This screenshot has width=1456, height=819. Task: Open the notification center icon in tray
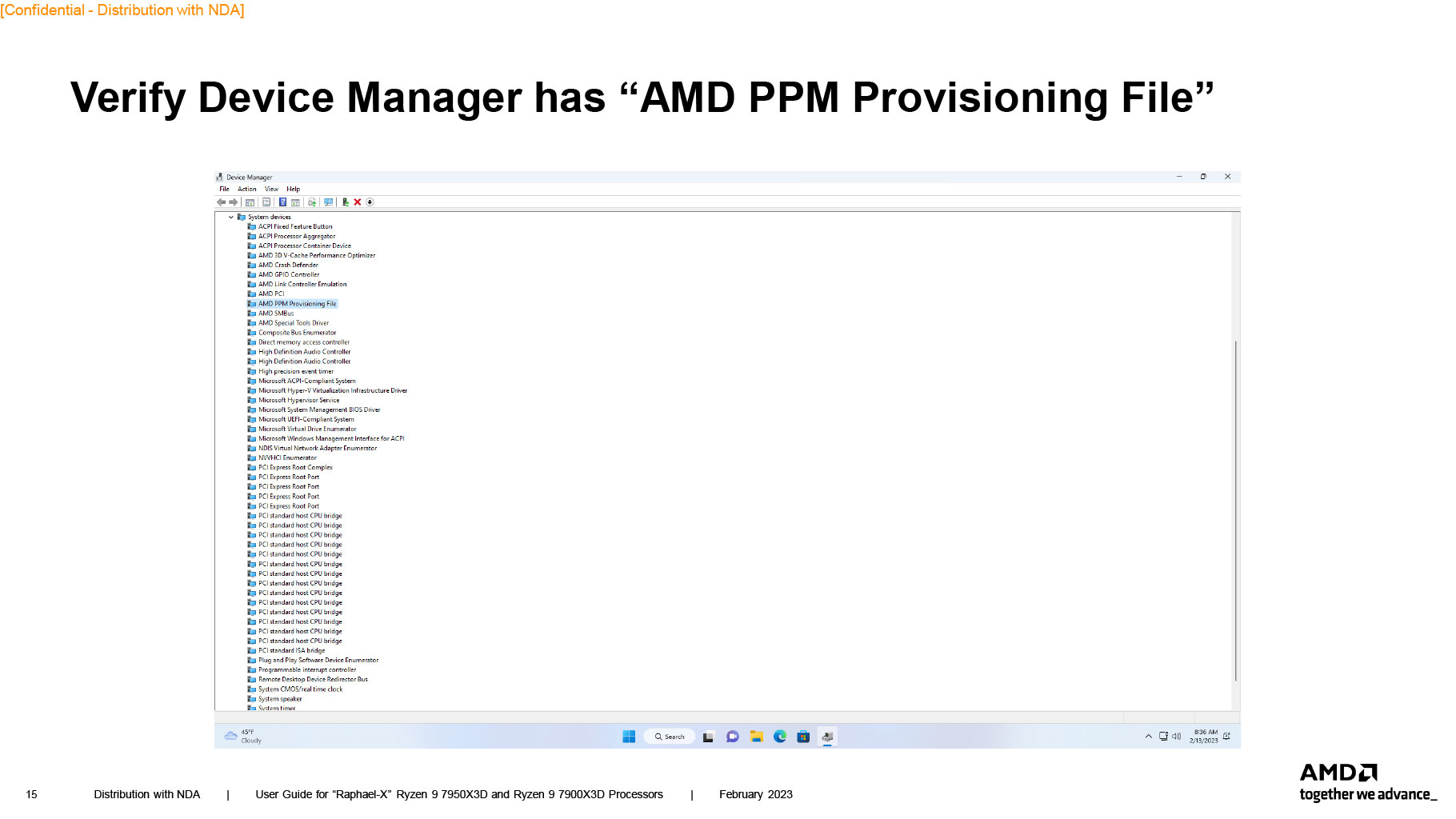tap(1226, 737)
